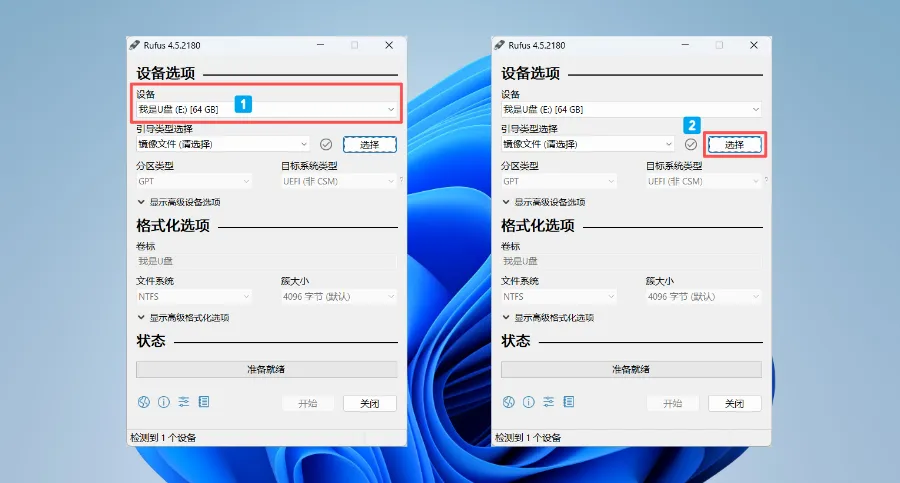Minimize the right Rufus window
900x483 pixels.
[x=685, y=45]
